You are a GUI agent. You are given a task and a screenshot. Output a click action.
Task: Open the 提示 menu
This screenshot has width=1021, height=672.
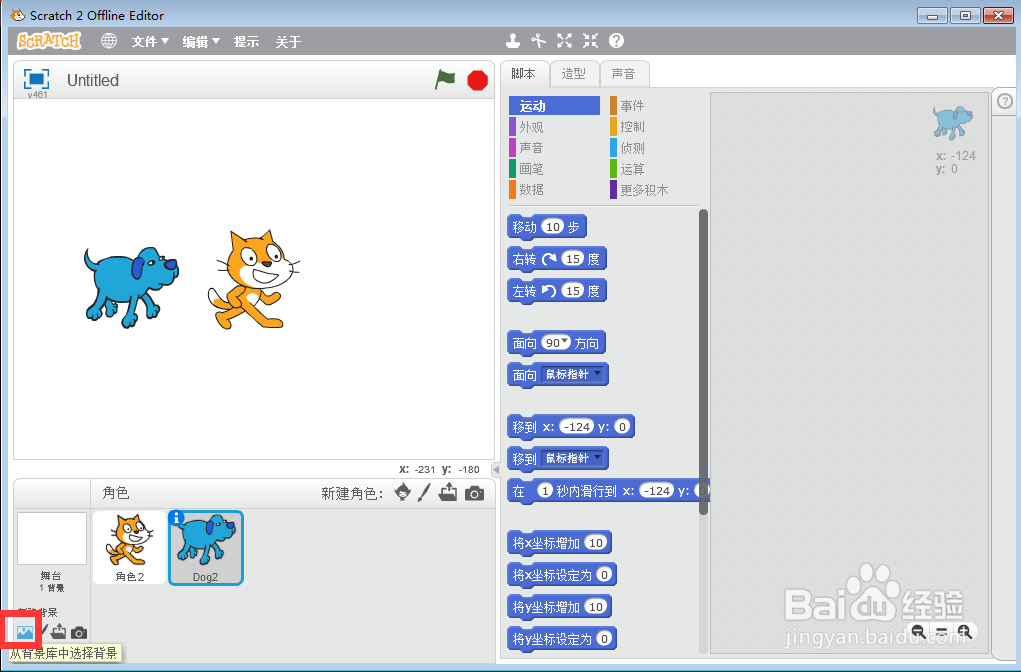tap(246, 42)
